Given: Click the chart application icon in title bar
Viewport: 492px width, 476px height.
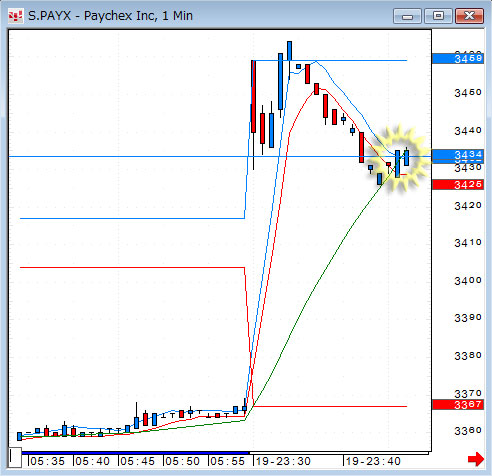Looking at the screenshot, I should 15,16.
